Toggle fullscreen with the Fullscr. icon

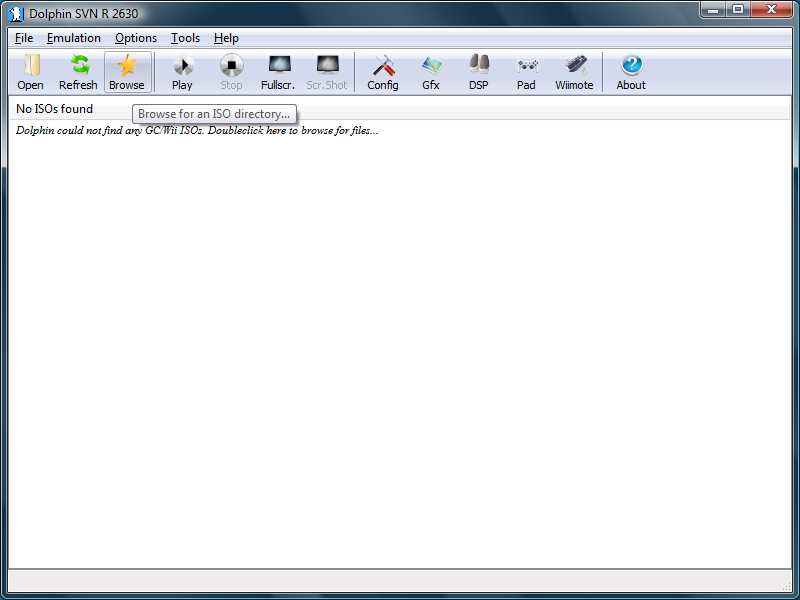(x=278, y=72)
